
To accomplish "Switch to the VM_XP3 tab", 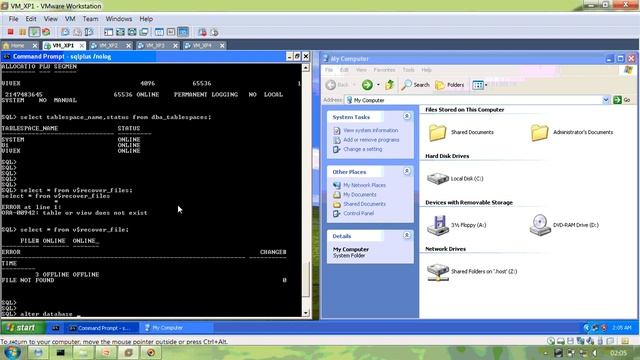I will coord(155,45).
